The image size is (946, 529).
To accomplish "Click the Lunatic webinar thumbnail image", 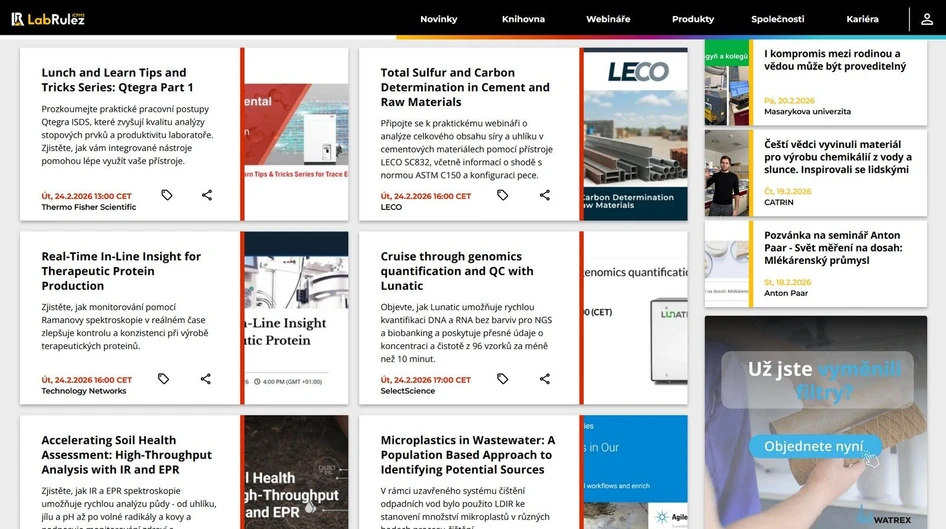I will (635, 318).
